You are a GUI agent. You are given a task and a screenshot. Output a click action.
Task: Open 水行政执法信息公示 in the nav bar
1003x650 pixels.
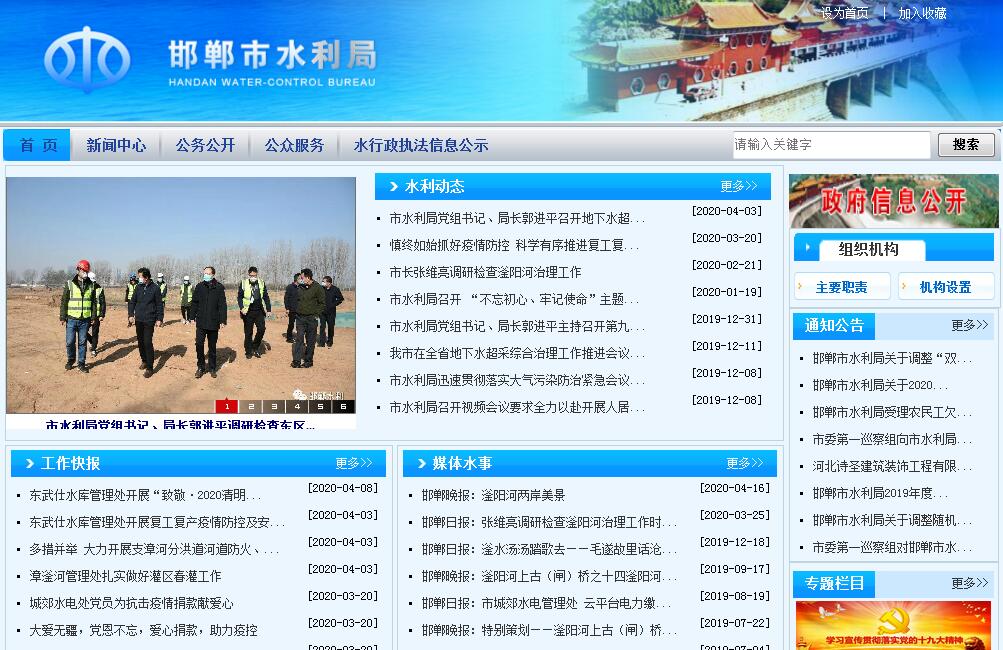(x=421, y=145)
